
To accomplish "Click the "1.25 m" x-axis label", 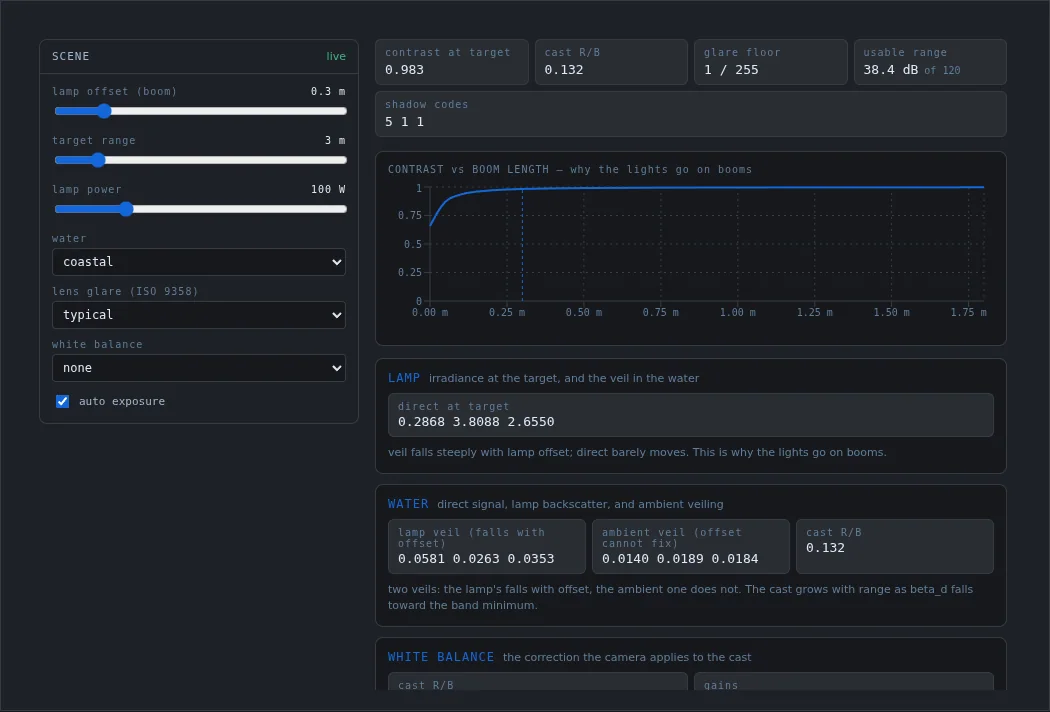I will (x=814, y=312).
